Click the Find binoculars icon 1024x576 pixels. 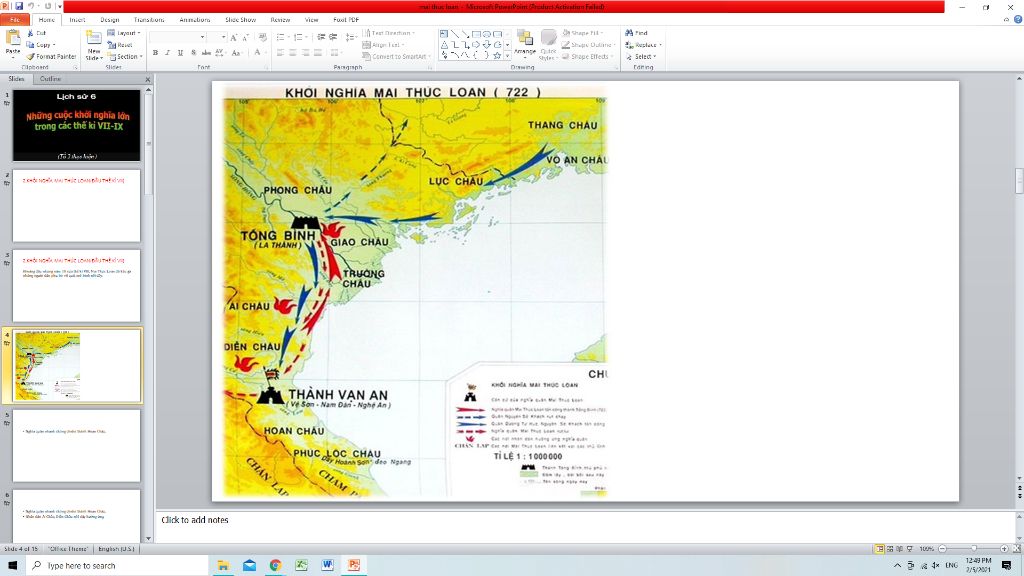coord(630,33)
